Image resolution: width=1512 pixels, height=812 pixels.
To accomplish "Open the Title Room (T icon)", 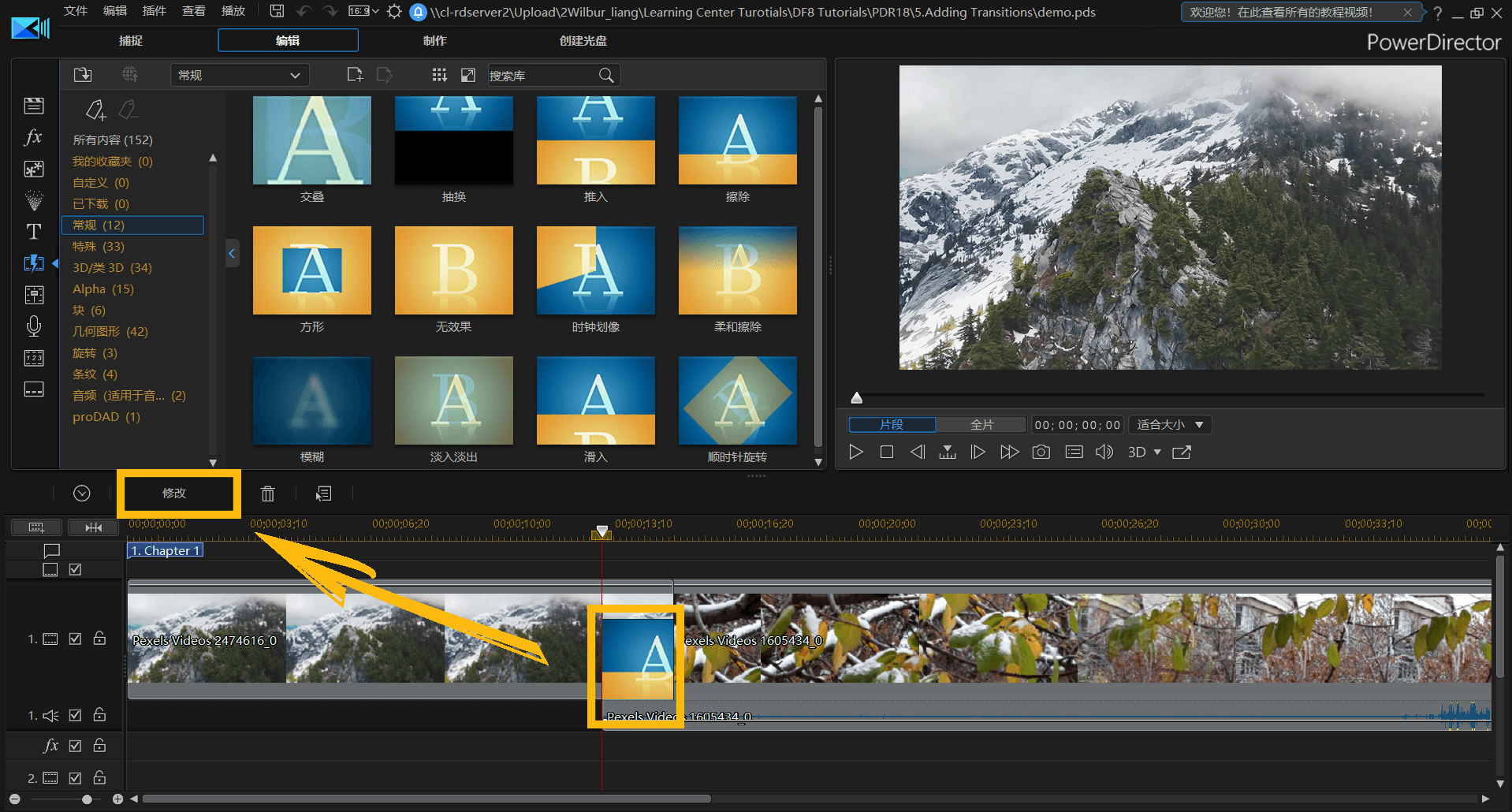I will [34, 232].
